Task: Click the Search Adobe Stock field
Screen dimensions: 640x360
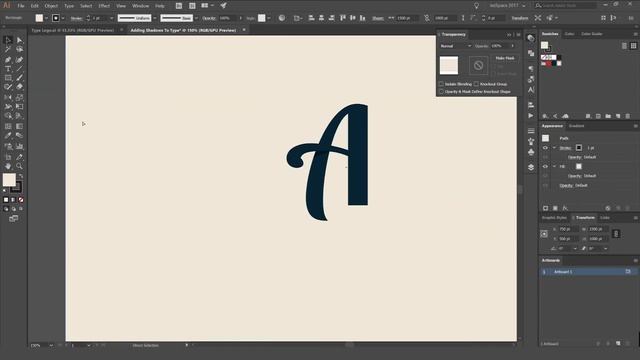Action: [x=565, y=5]
